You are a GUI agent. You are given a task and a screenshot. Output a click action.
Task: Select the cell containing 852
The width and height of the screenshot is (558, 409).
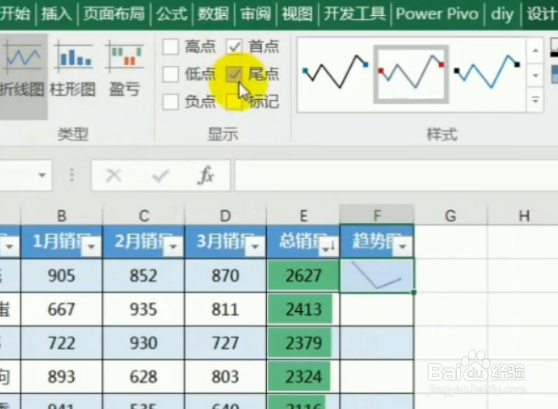click(143, 276)
